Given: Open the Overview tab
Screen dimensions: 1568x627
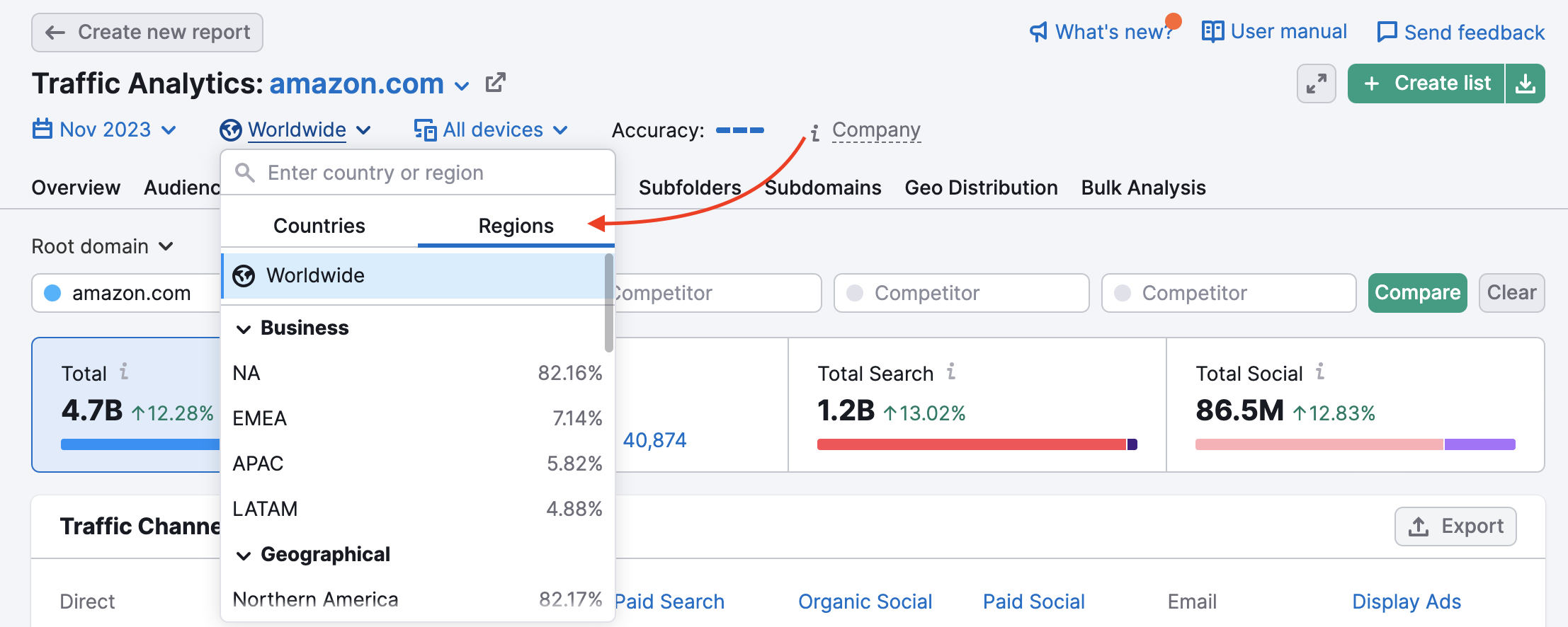Looking at the screenshot, I should tap(76, 188).
